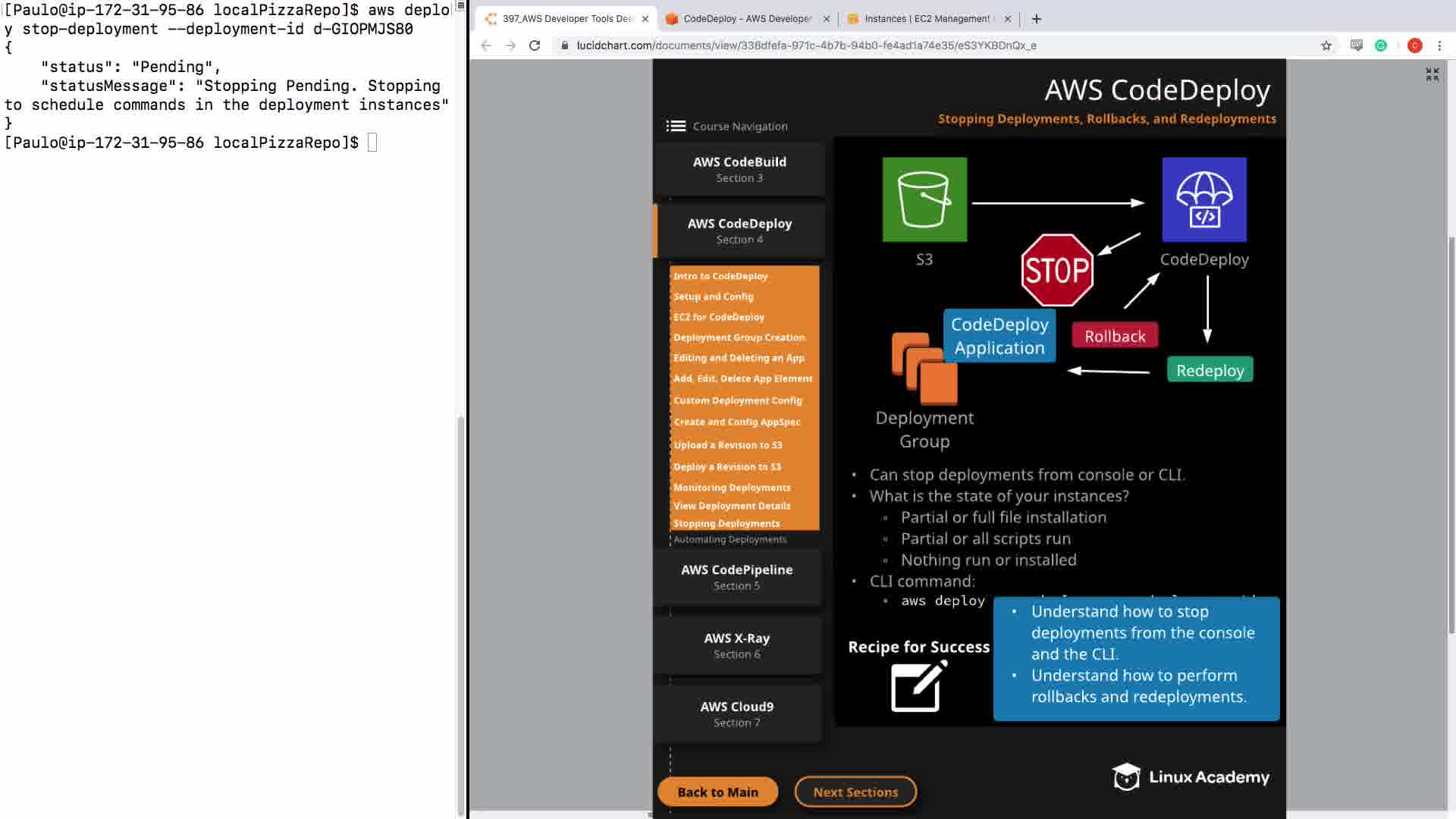Screen dimensions: 1456x819
Task: Click the Recipe for Success edit icon
Action: click(918, 686)
